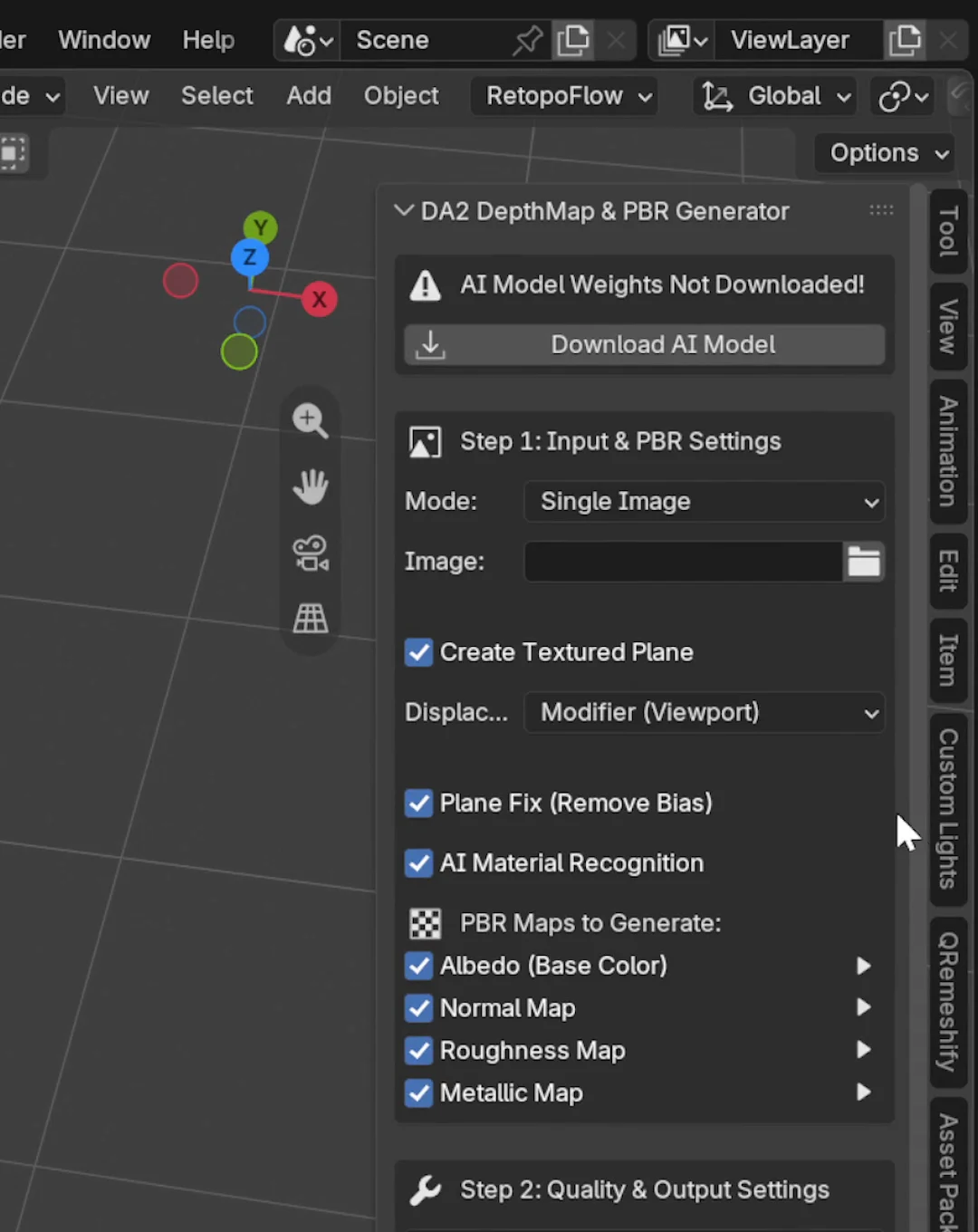Collapse the DA2 DepthMap & PBR Generator panel

coord(404,211)
